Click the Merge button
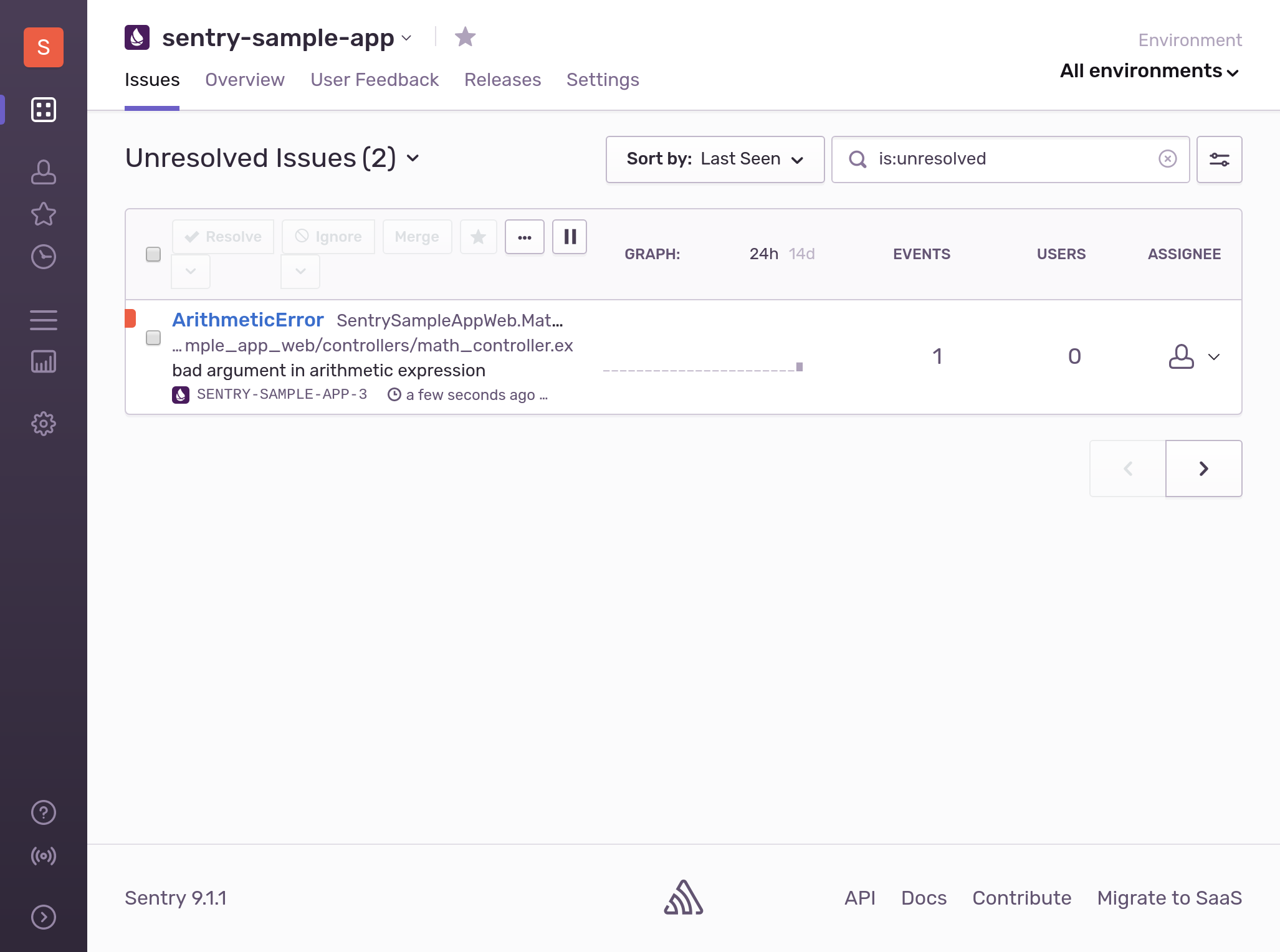Viewport: 1280px width, 952px height. 417,237
